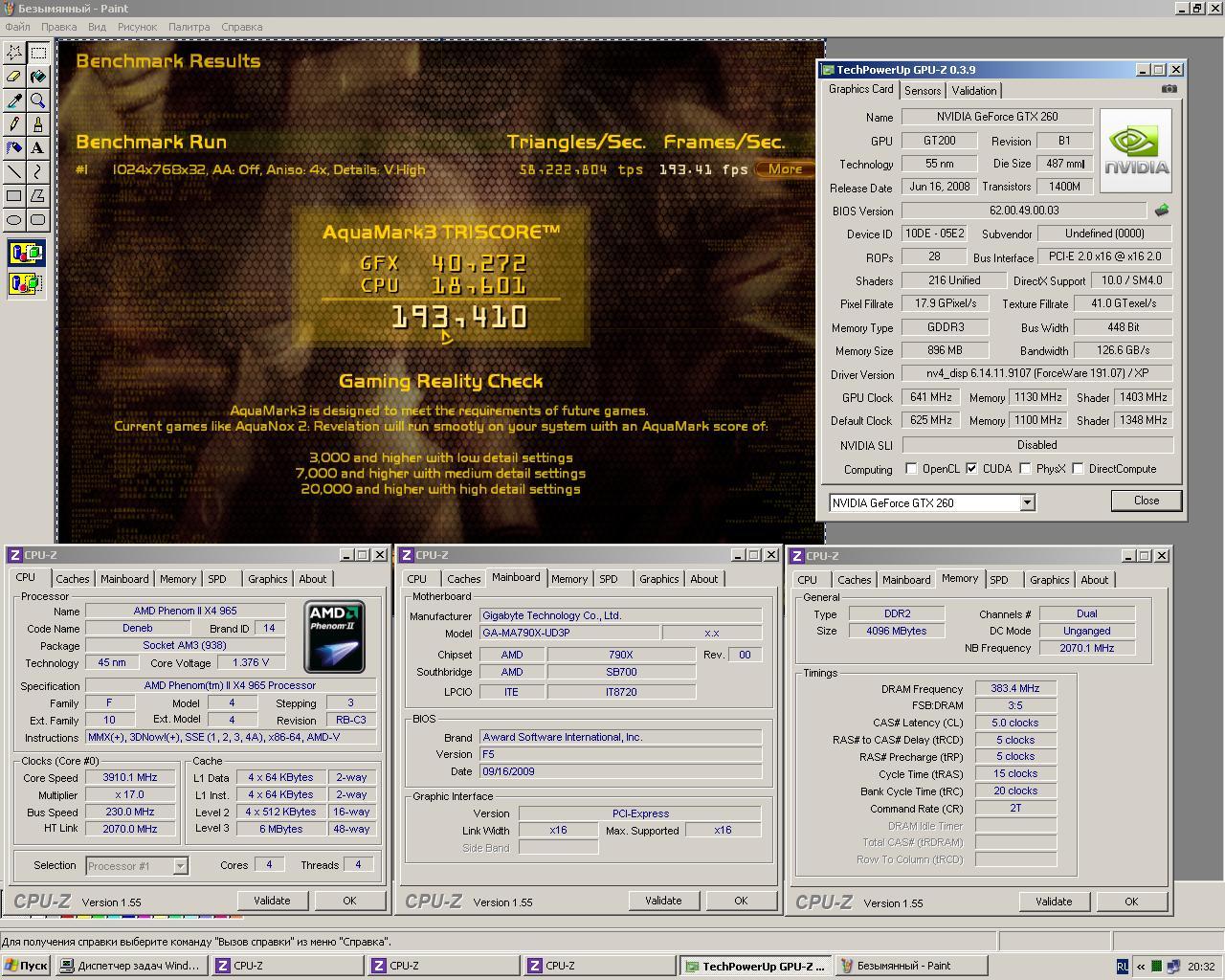The width and height of the screenshot is (1225, 980).
Task: Click Validate in the DDR2 memory CPU-Z window
Action: [x=1054, y=902]
